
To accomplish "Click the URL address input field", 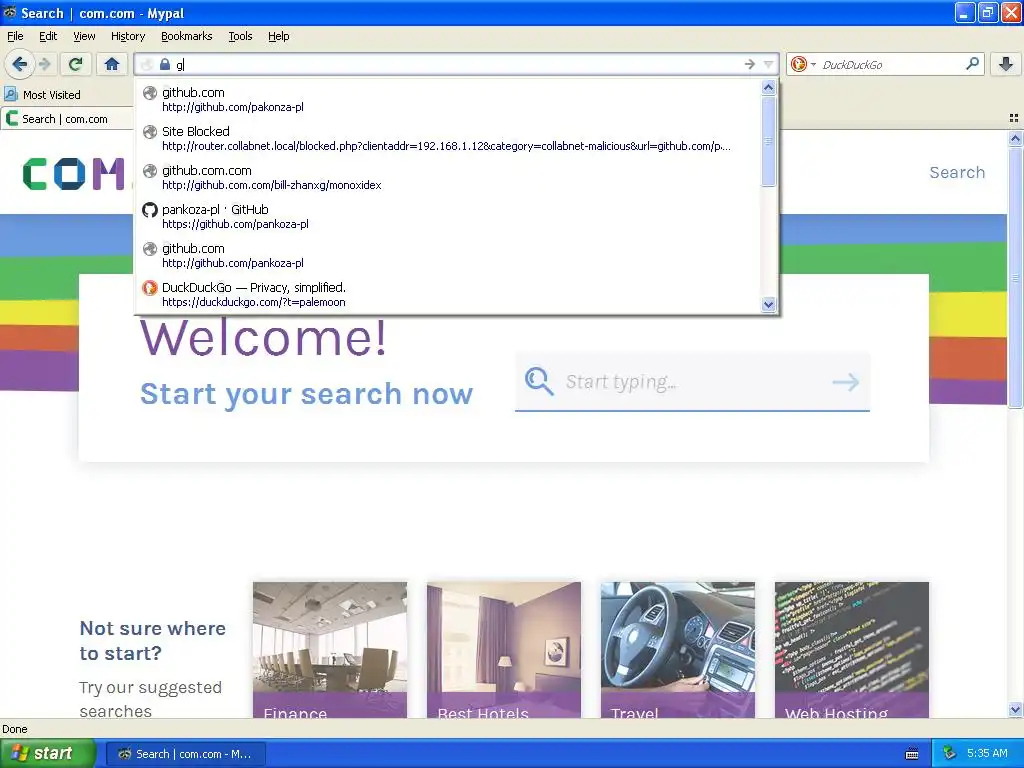I will pos(457,64).
